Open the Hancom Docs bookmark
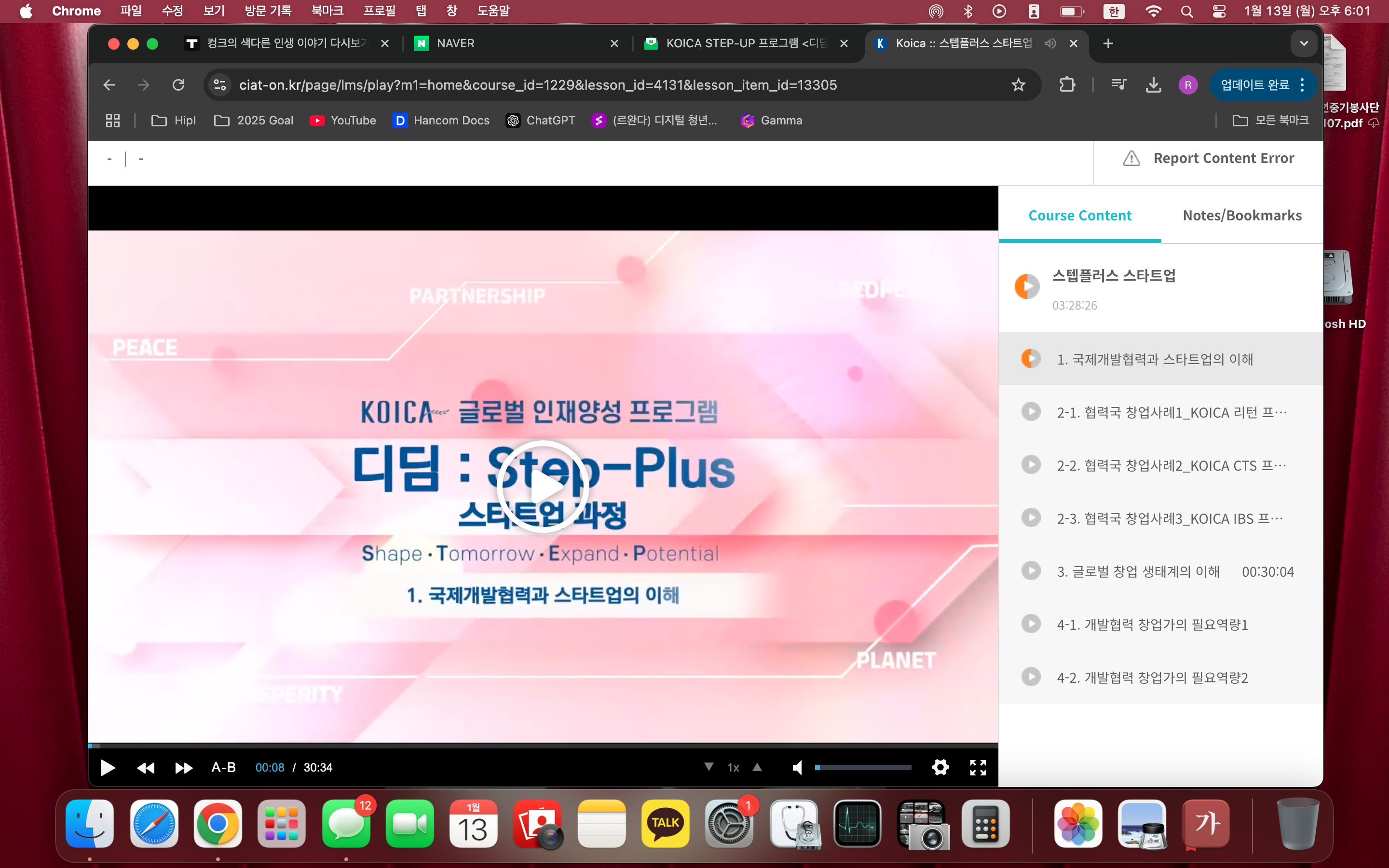This screenshot has width=1389, height=868. pos(441,121)
